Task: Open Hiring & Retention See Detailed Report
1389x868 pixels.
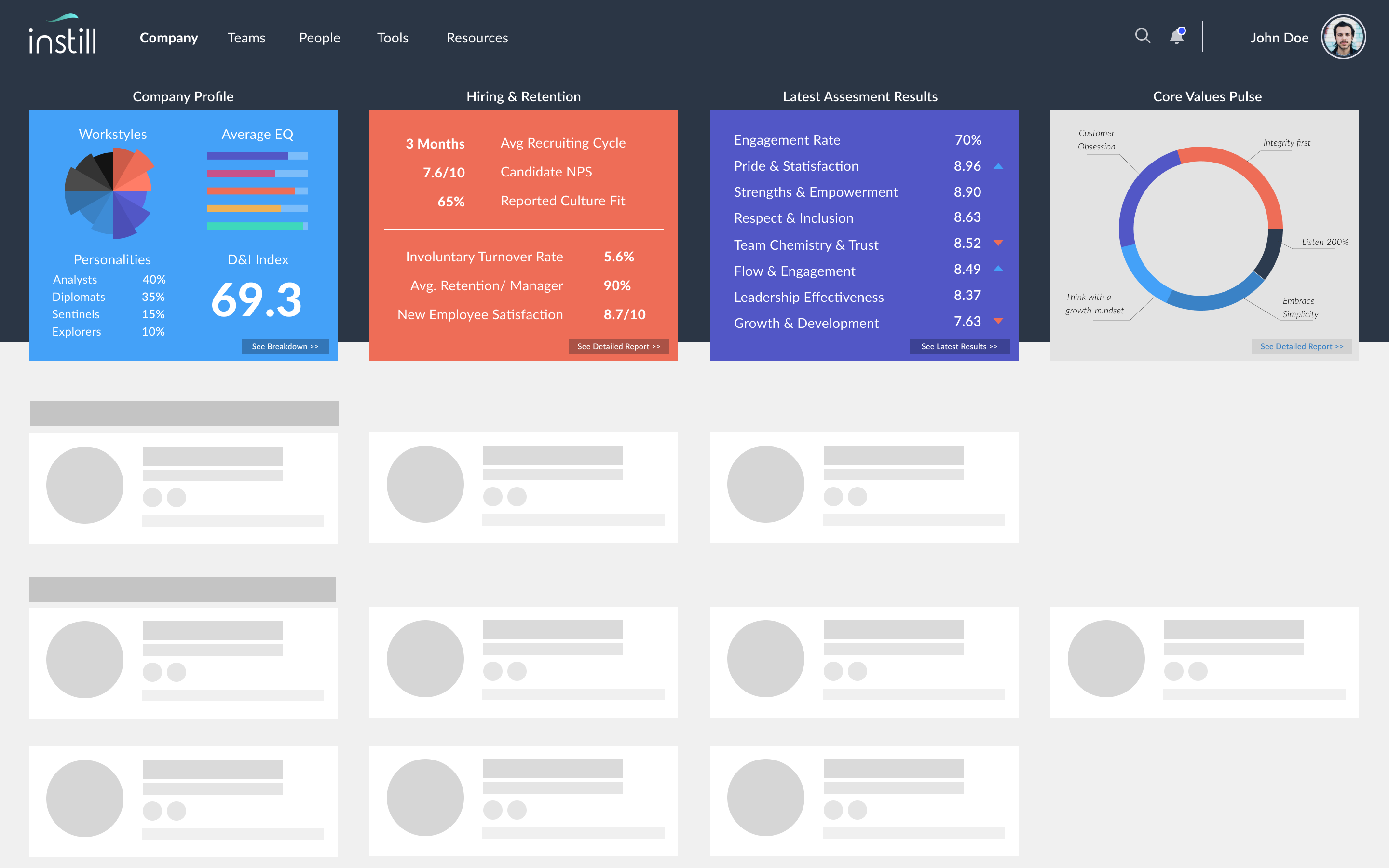Action: [619, 346]
